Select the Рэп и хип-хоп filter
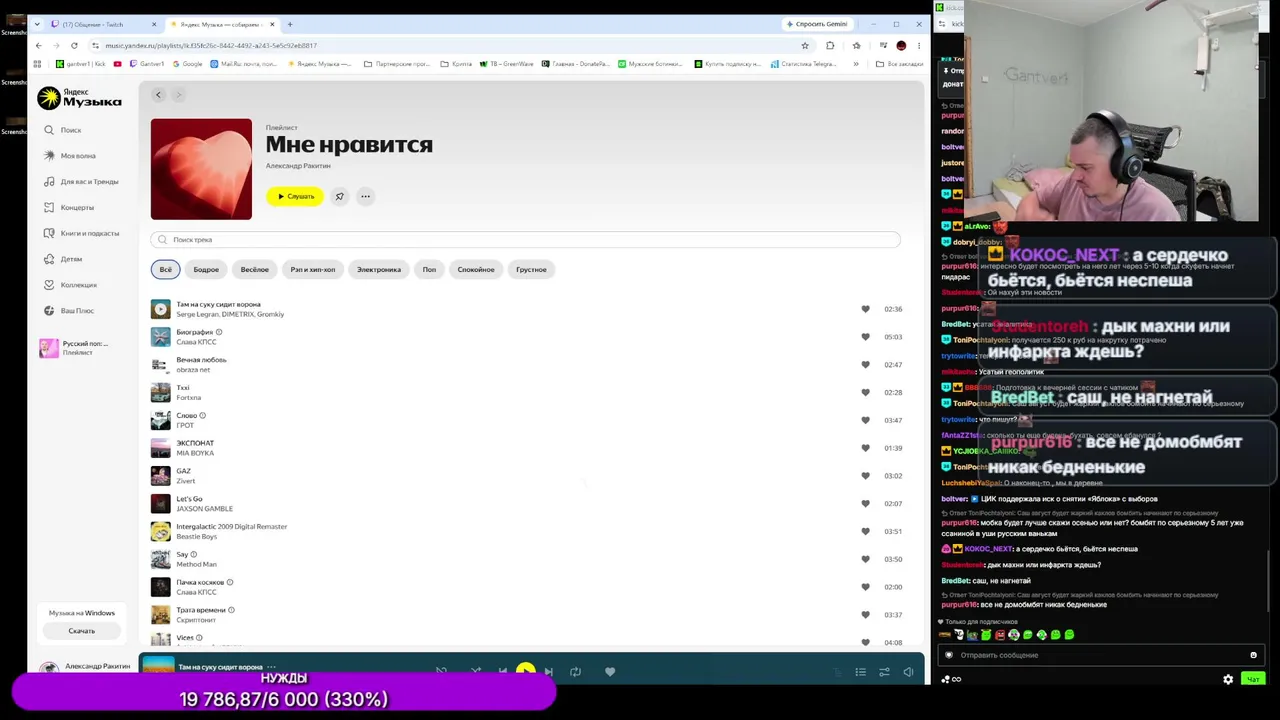Screen dimensions: 1280x720 313,269
